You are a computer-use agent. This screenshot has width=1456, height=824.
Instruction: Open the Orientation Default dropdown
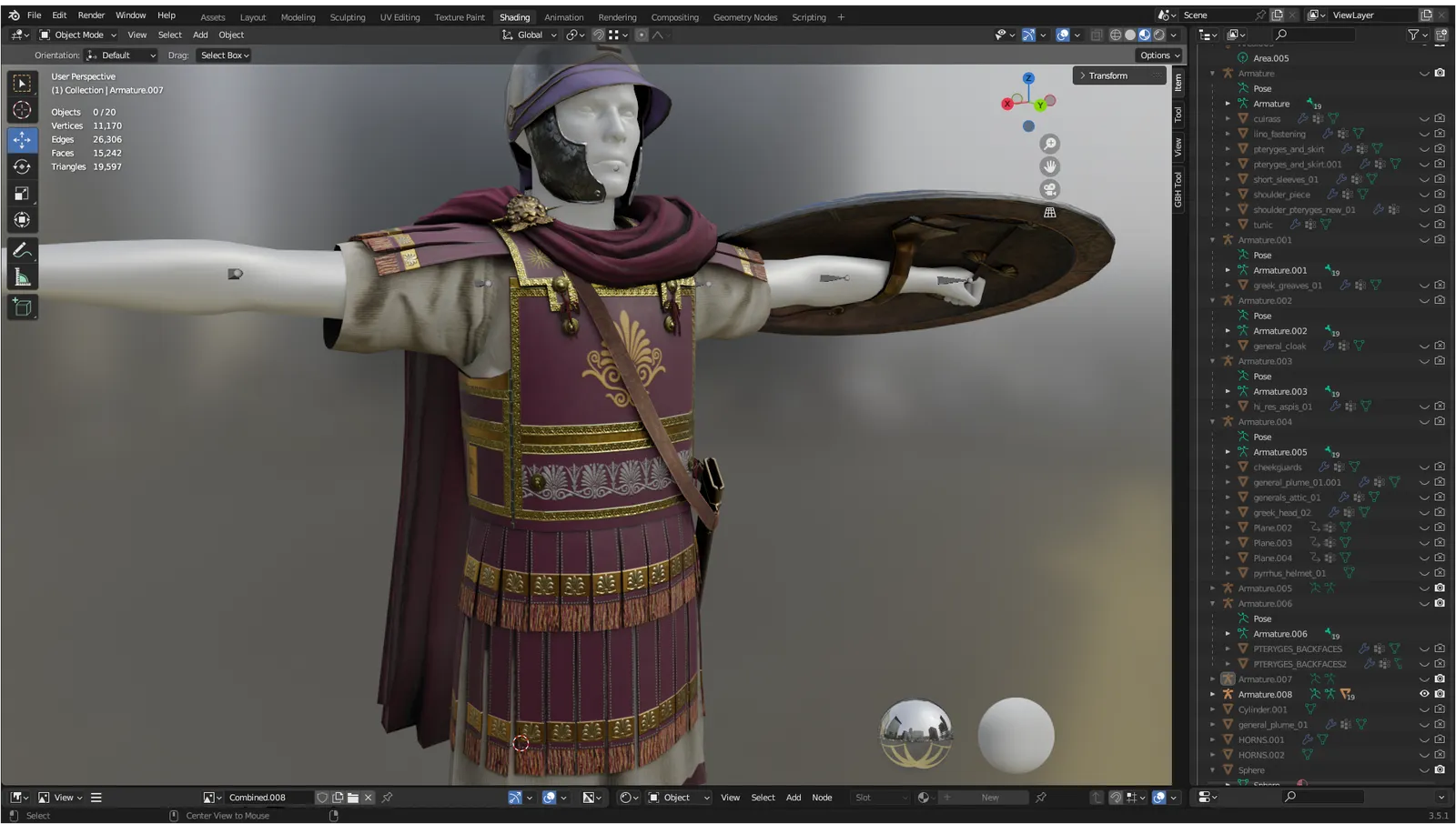[x=121, y=55]
